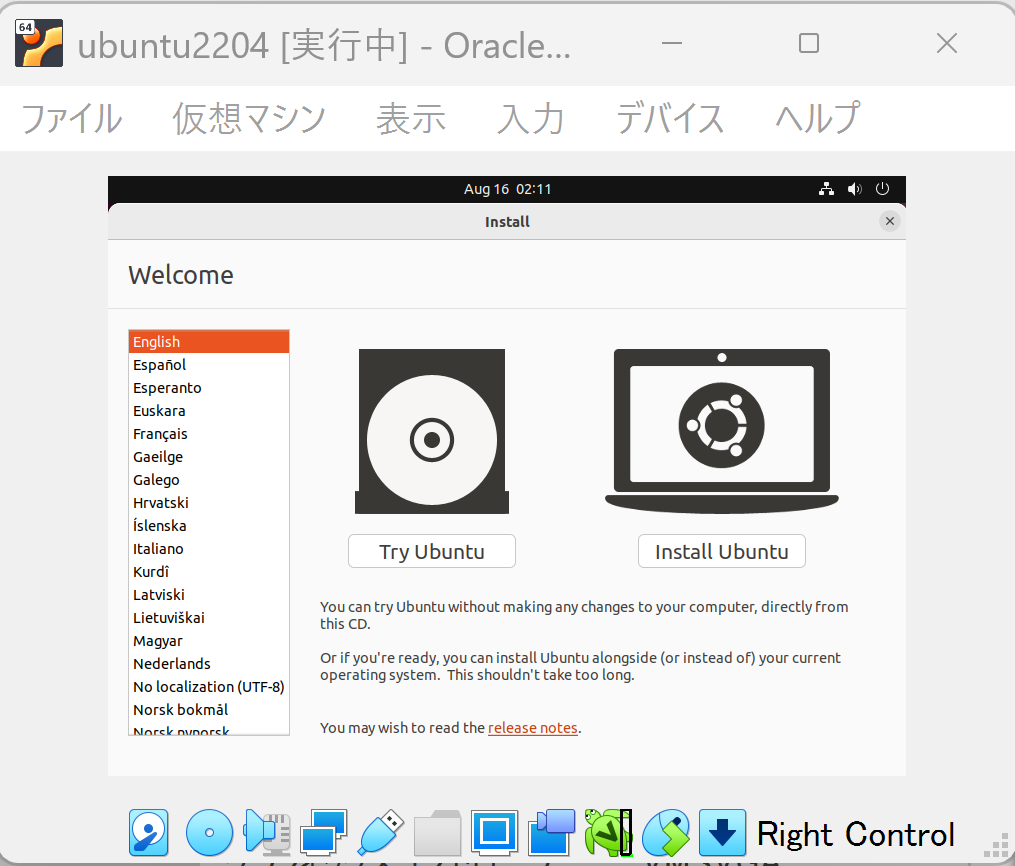Click the laptop with Ubuntu logo image
Viewport: 1015px width, 866px height.
(722, 432)
